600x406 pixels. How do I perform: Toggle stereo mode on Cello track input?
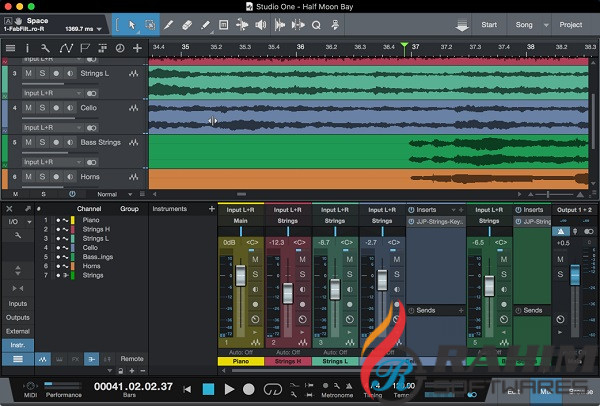point(91,128)
